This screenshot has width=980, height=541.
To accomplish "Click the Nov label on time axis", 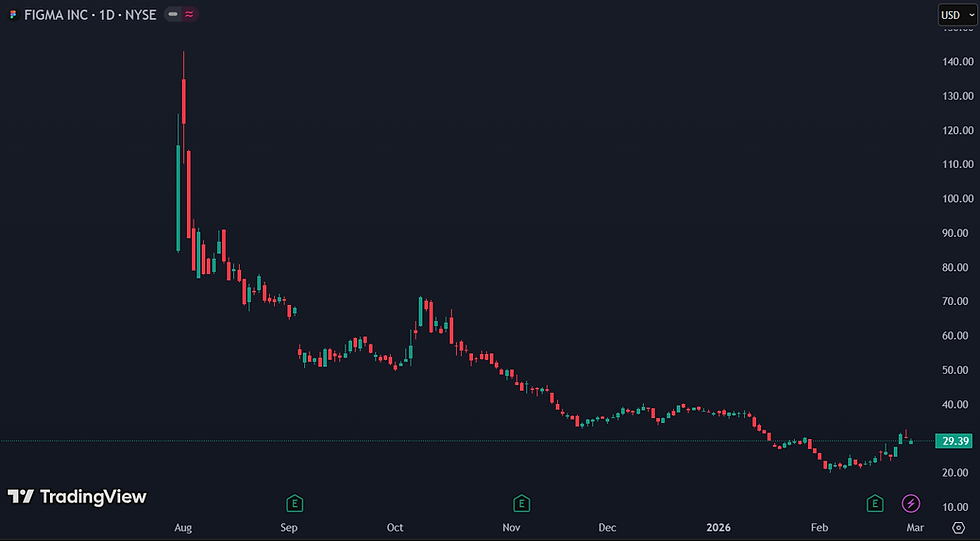I will 511,528.
